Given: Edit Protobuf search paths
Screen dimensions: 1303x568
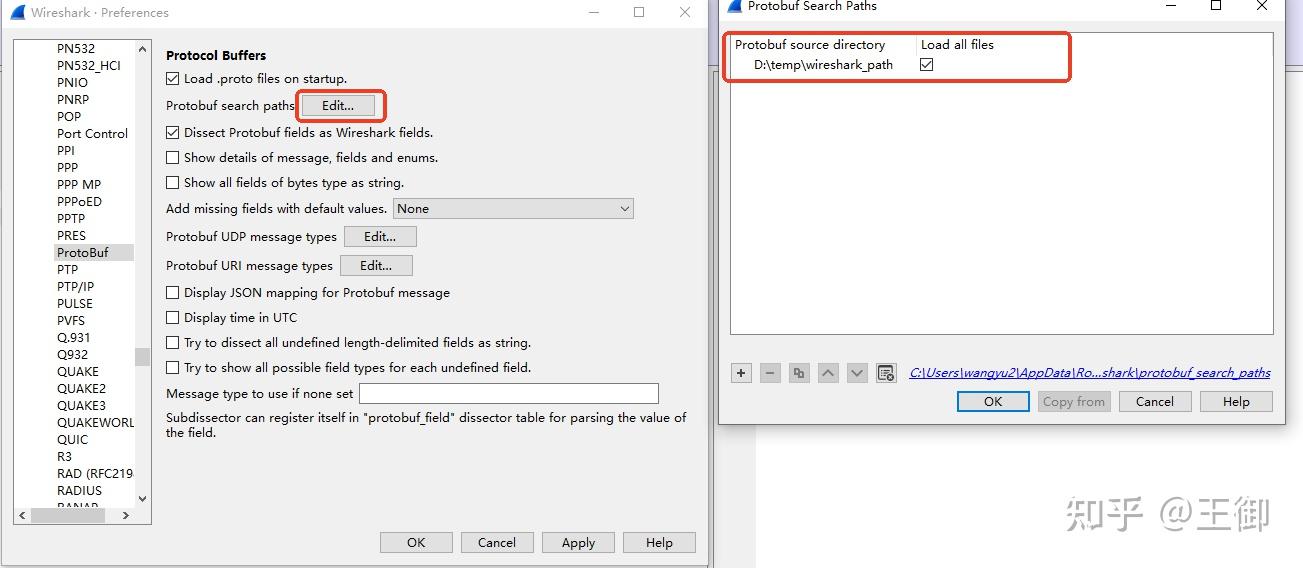Looking at the screenshot, I should click(x=338, y=105).
